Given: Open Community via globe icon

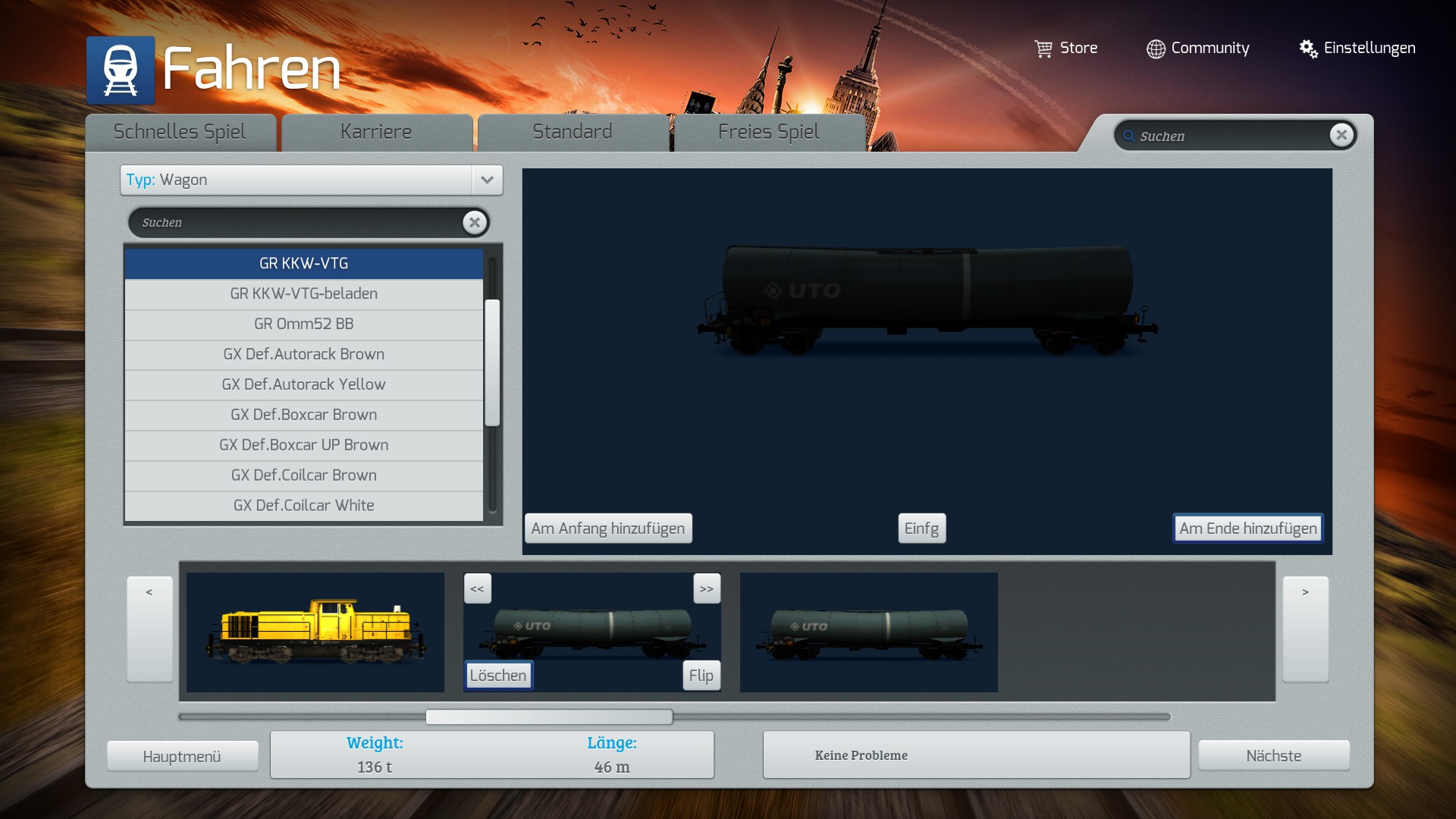Looking at the screenshot, I should point(1155,49).
